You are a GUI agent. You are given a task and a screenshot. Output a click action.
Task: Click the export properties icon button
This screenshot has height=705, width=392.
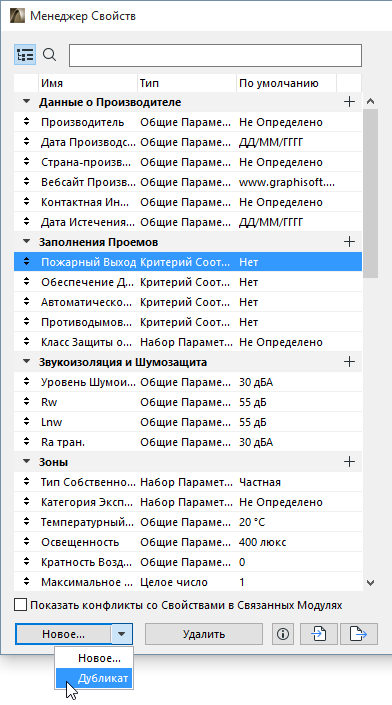click(x=359, y=634)
